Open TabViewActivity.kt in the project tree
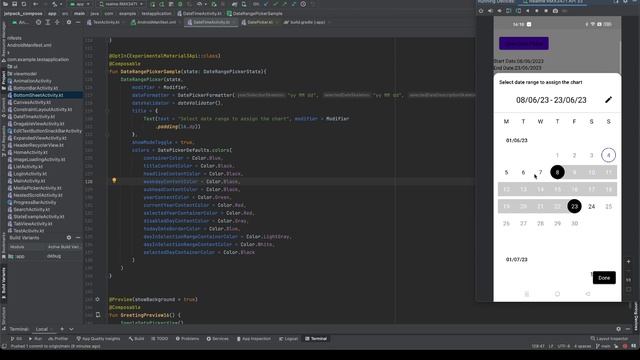 33,224
